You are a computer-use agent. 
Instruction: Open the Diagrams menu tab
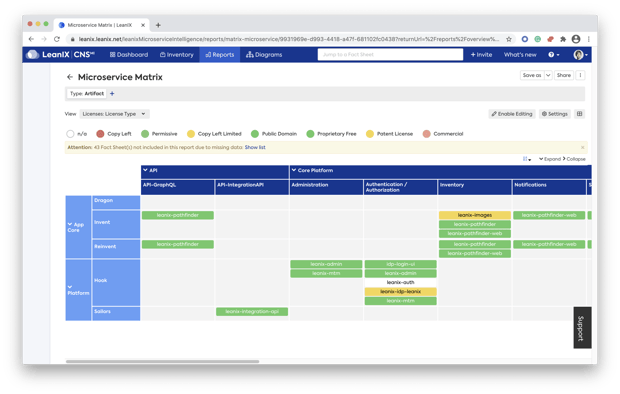coord(264,55)
